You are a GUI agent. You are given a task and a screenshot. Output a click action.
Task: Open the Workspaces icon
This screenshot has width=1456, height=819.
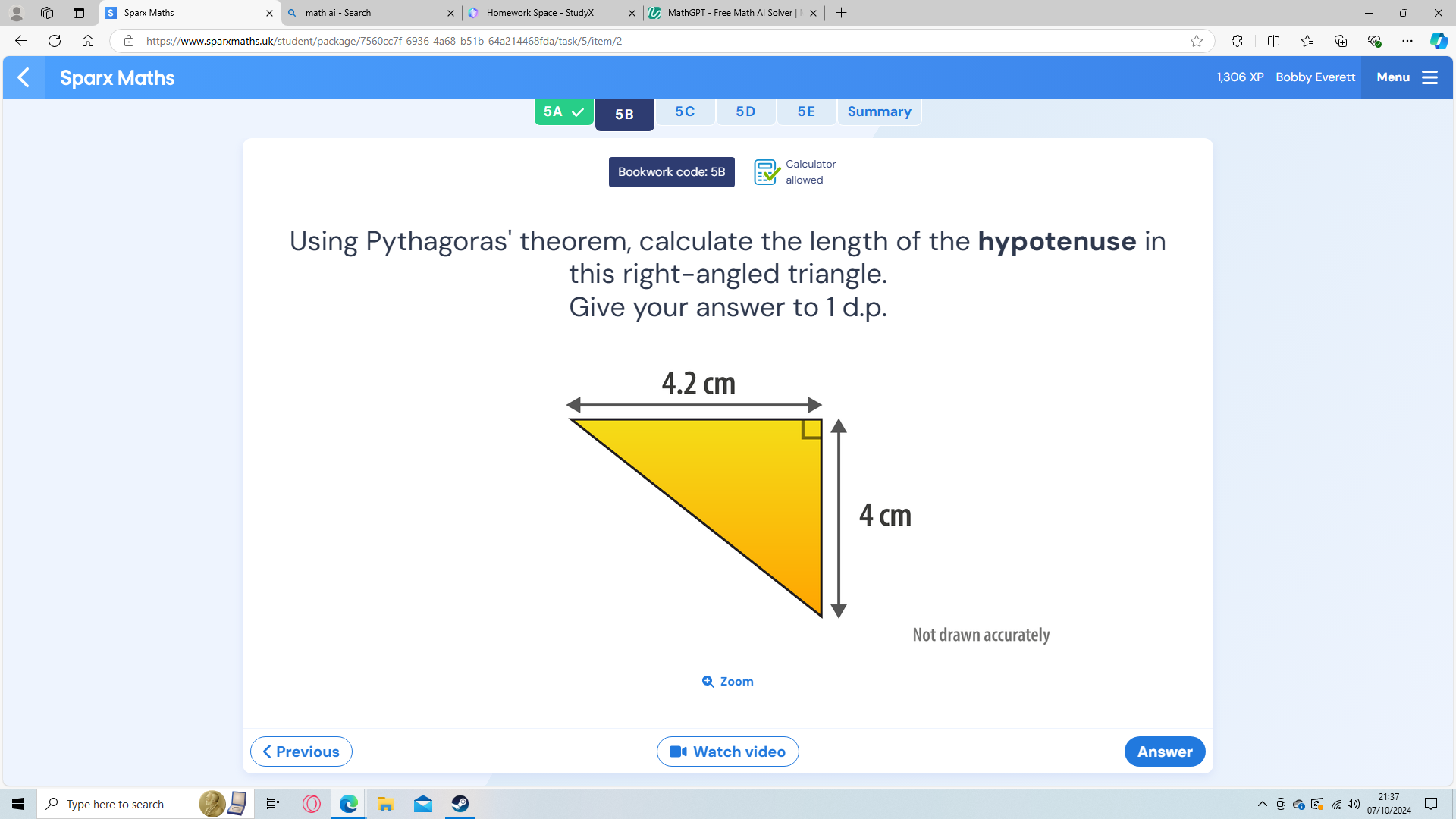click(x=47, y=13)
